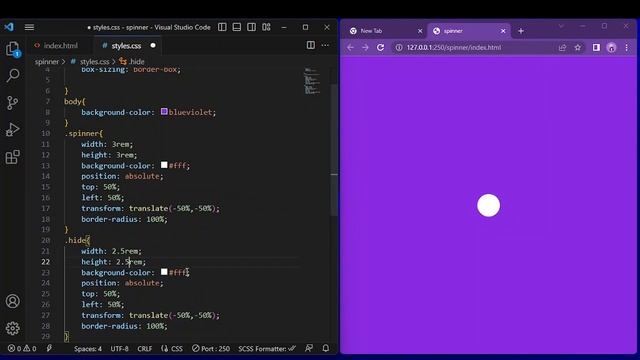
Task: Click the spinner breadcrumb folder
Action: coord(47,62)
